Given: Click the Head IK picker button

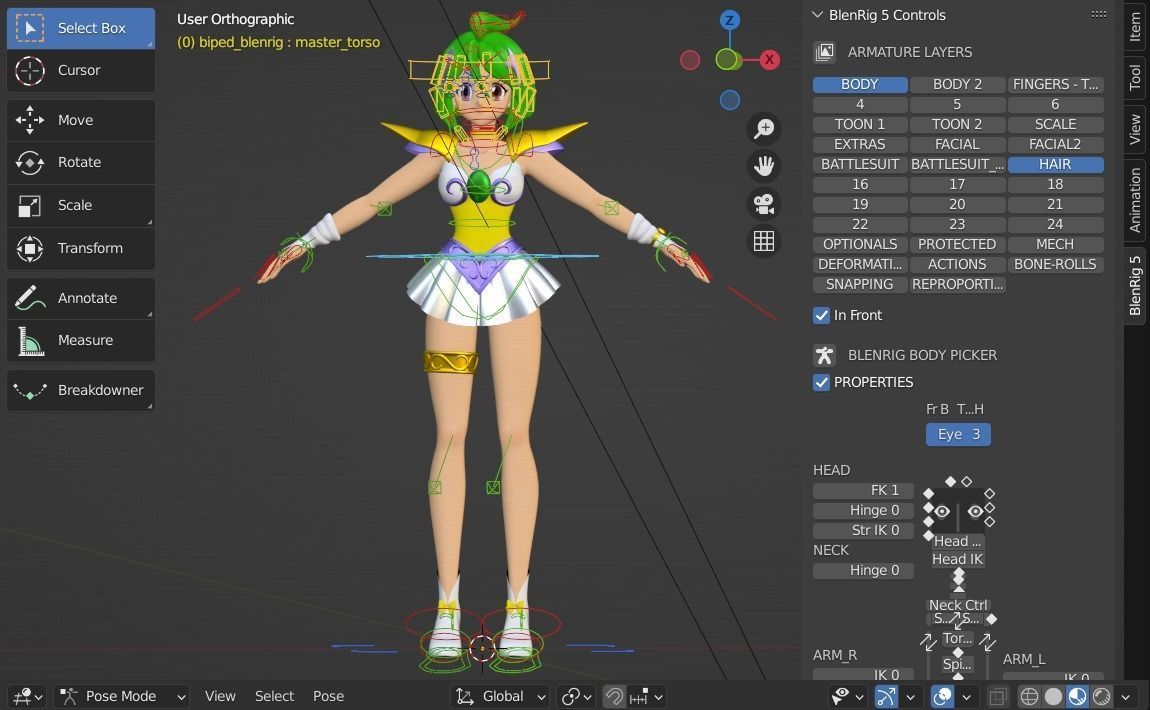Looking at the screenshot, I should (x=957, y=560).
